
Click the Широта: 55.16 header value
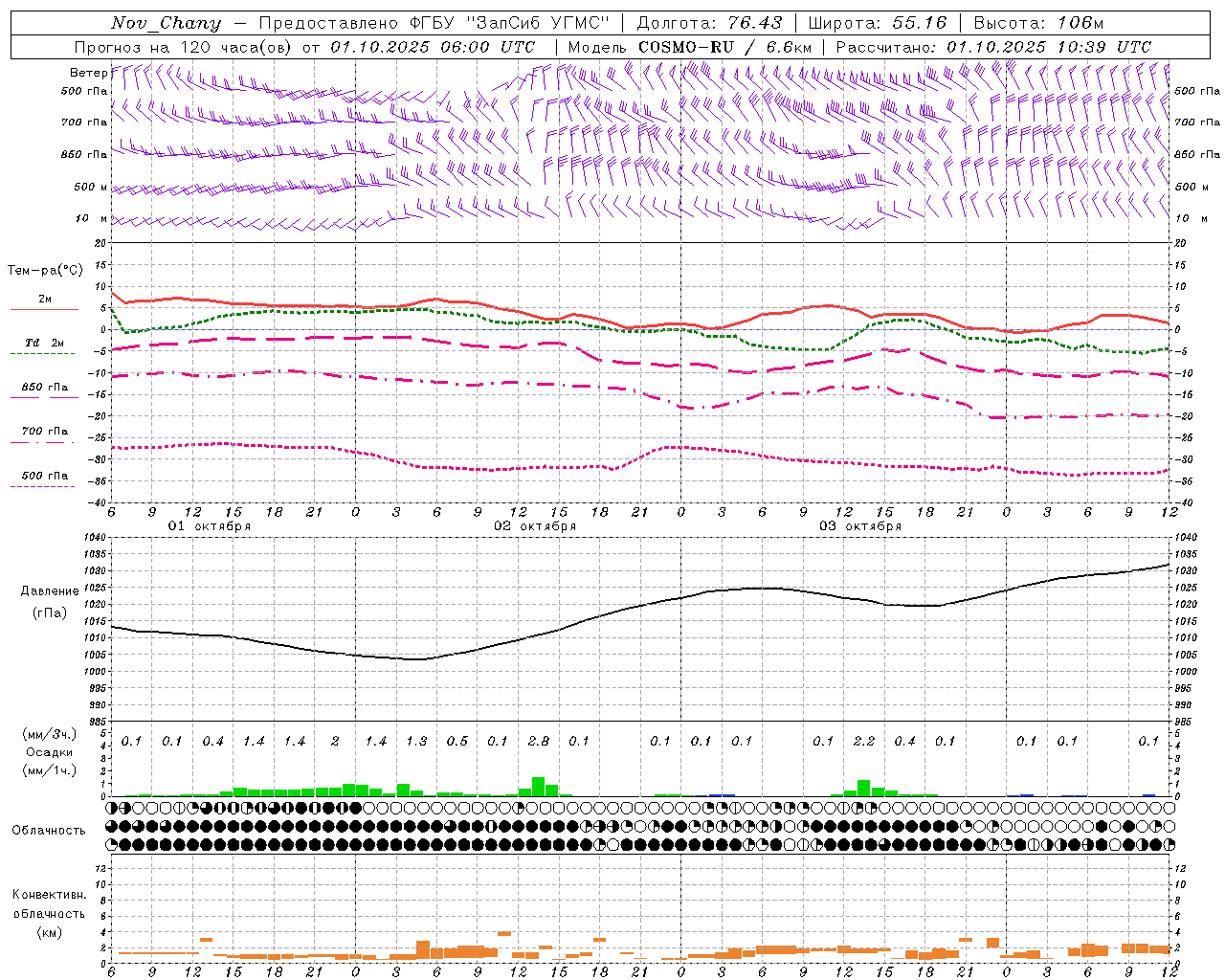click(x=878, y=23)
